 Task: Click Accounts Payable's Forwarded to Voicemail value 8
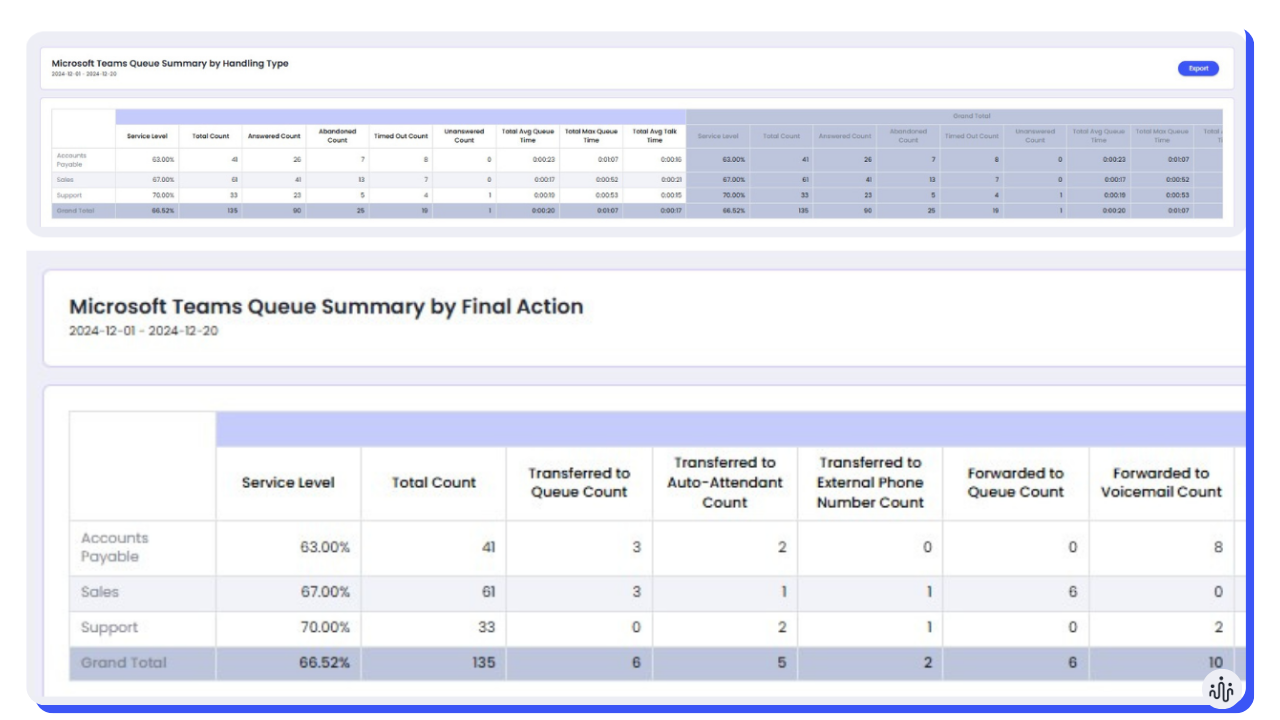[x=1218, y=548]
